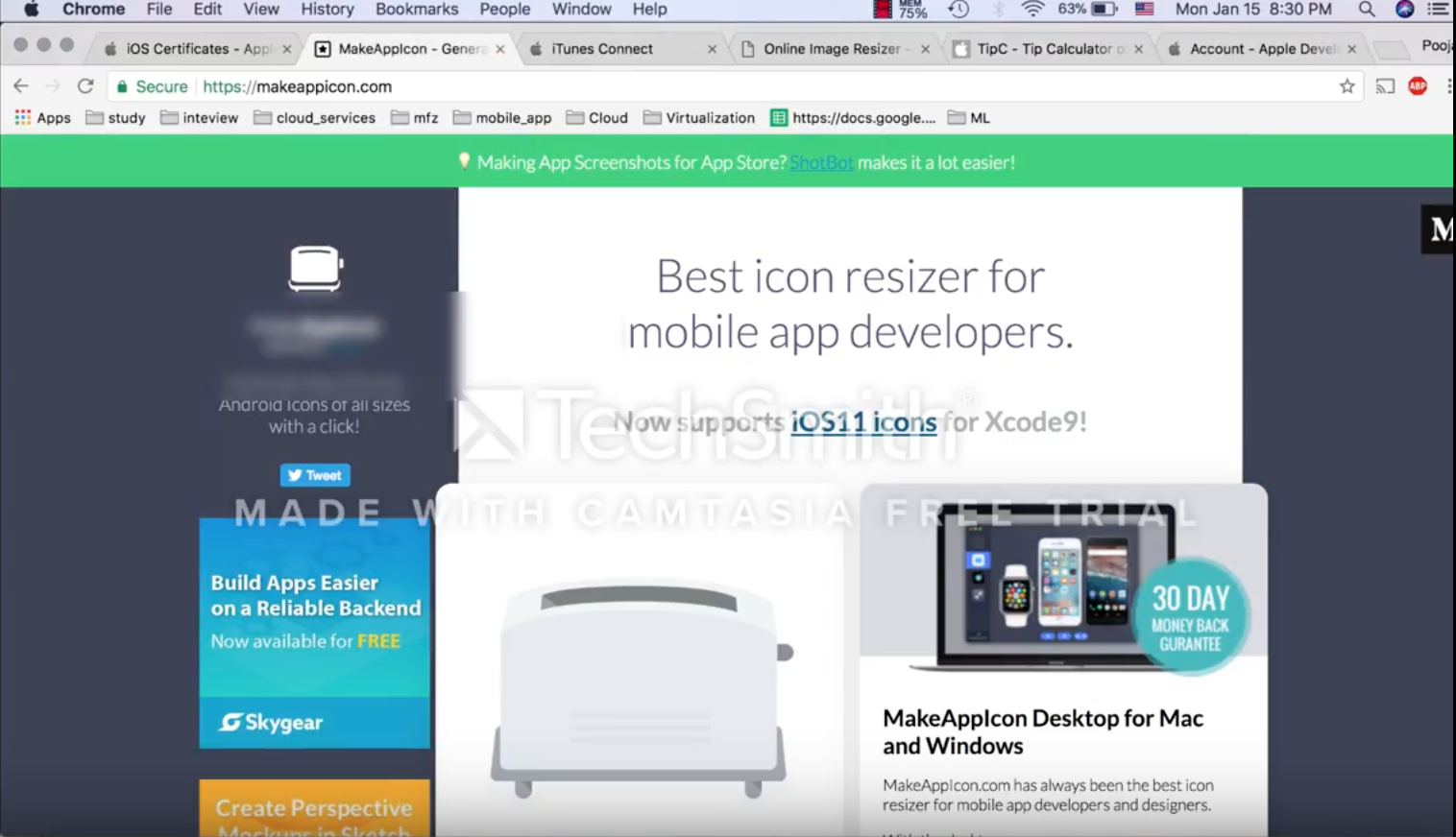Click the Mac account avatar icon in menu bar
This screenshot has width=1456, height=837.
1404,10
